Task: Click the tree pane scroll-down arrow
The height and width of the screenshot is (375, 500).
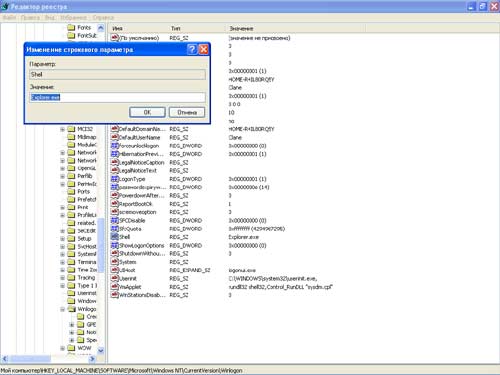Action: [x=101, y=350]
